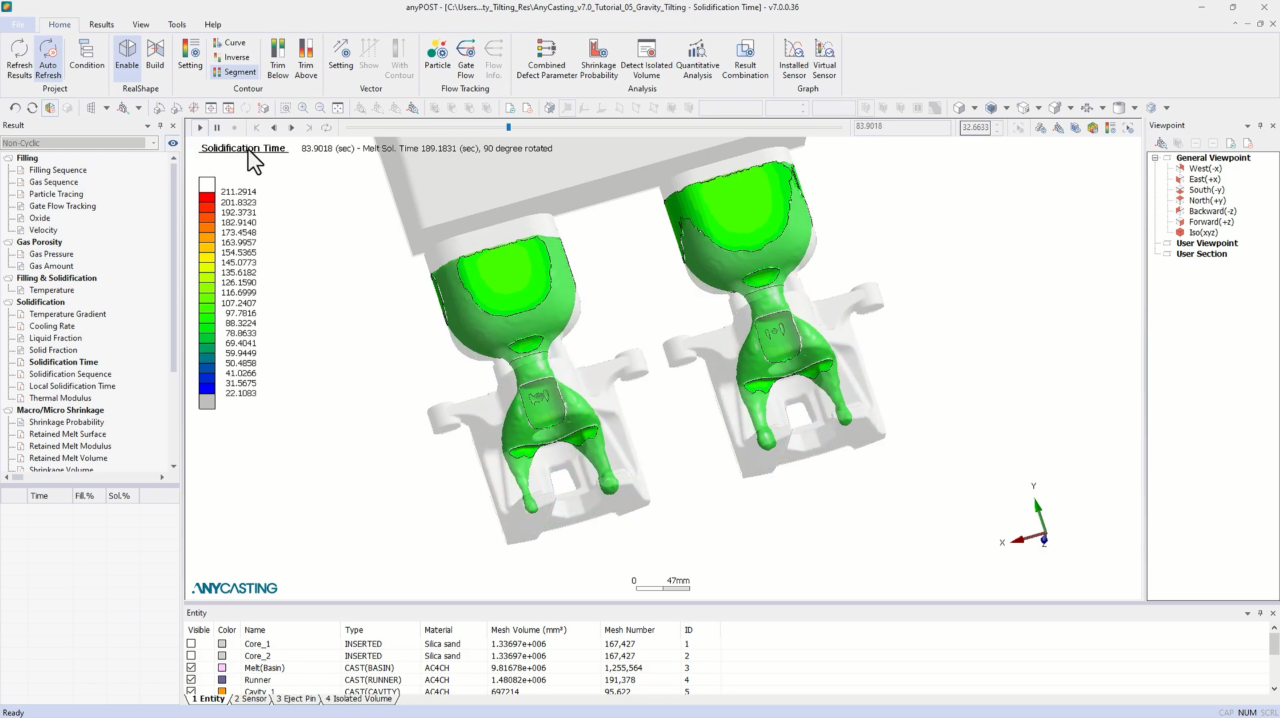Open Vector Setting
Viewport: 1280px width, 718px height.
click(x=341, y=55)
